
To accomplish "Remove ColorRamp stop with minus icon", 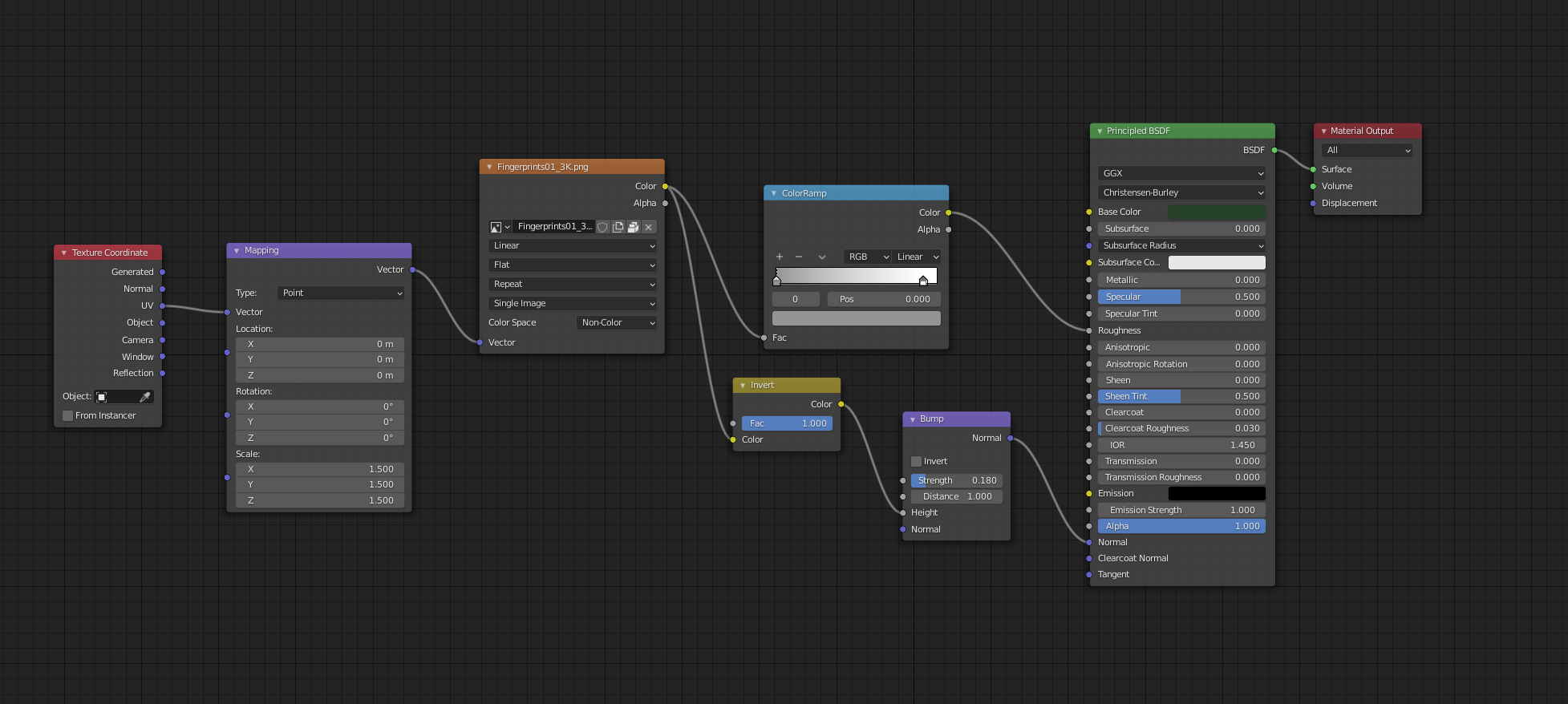I will (x=799, y=257).
